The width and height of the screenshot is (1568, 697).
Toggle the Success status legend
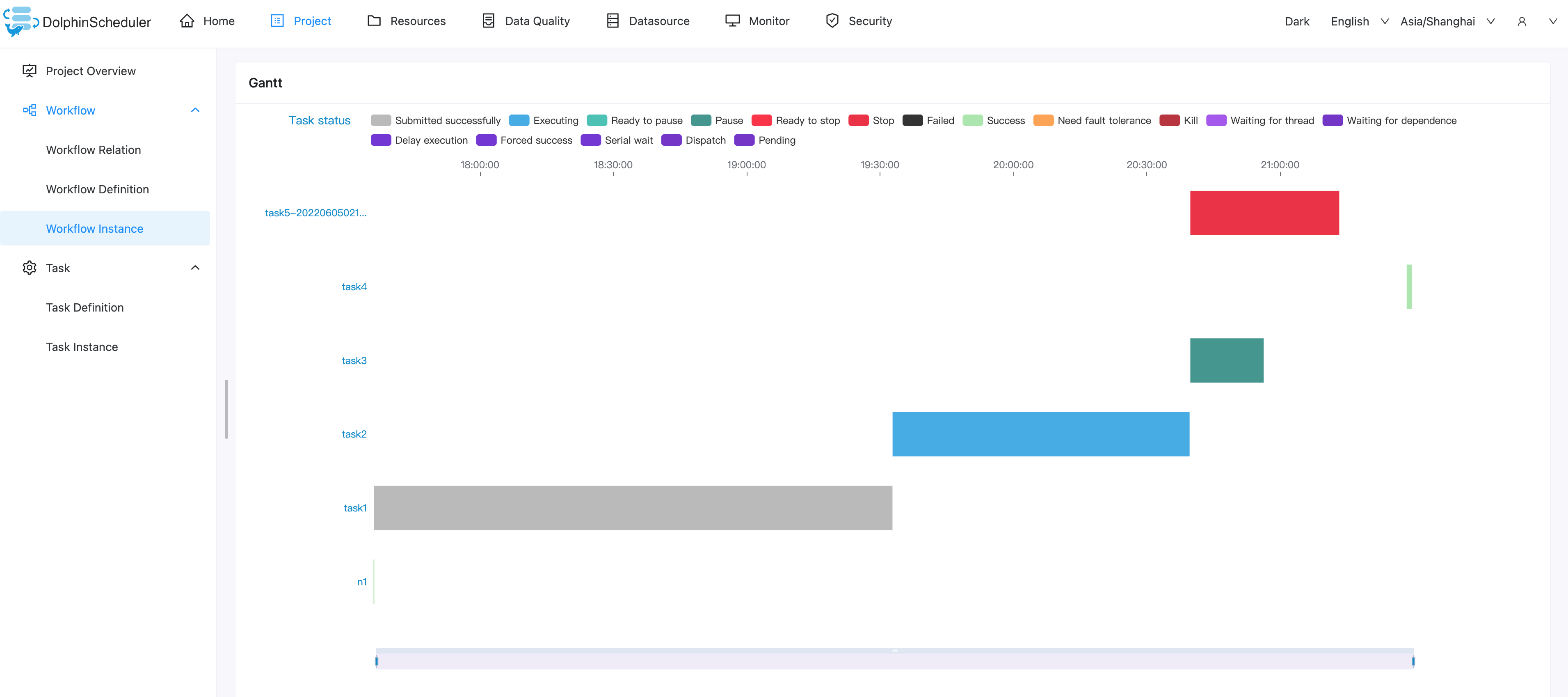point(993,121)
